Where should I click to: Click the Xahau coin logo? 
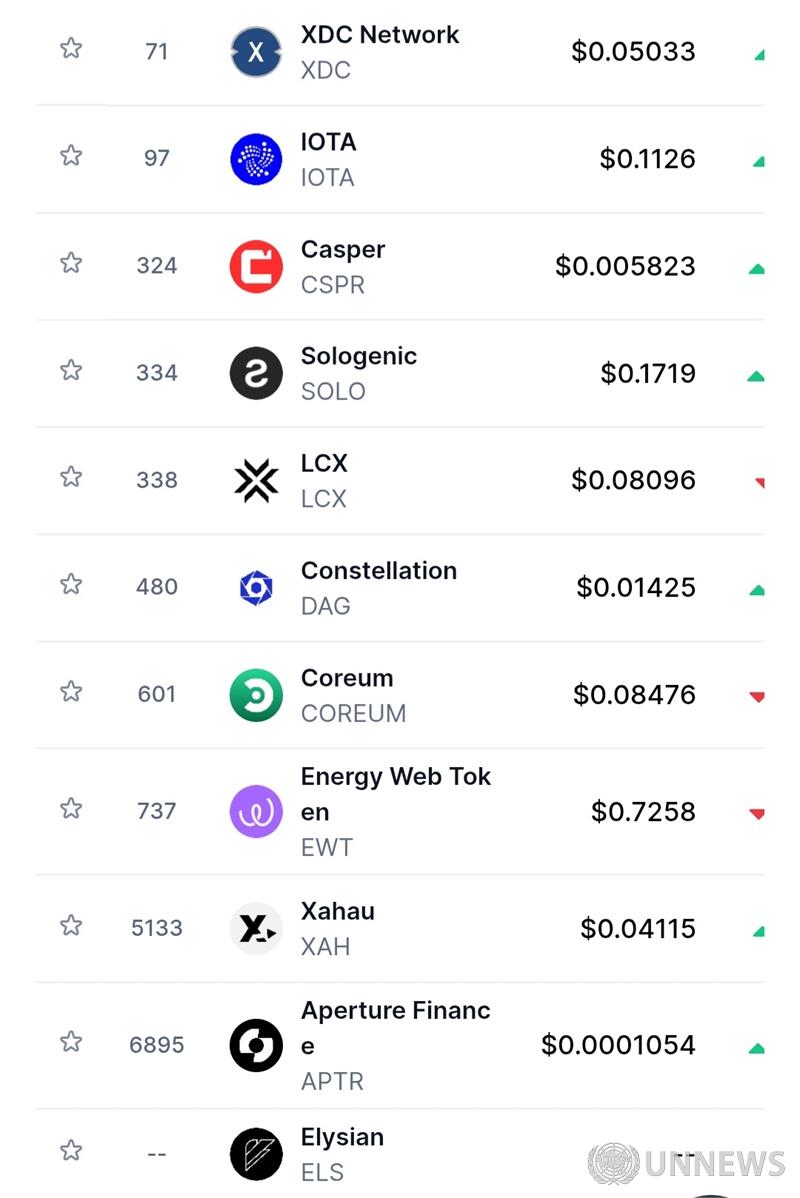pos(256,928)
